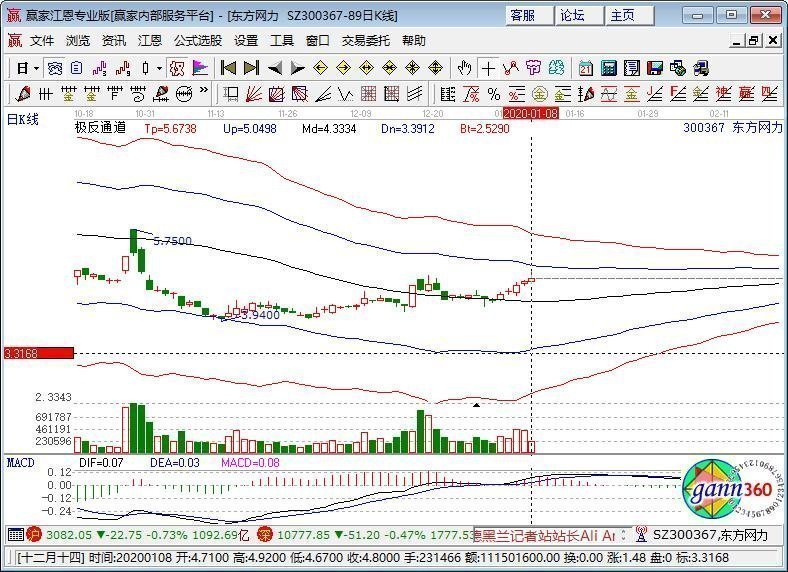
Task: Open the 工具 menu
Action: 282,41
